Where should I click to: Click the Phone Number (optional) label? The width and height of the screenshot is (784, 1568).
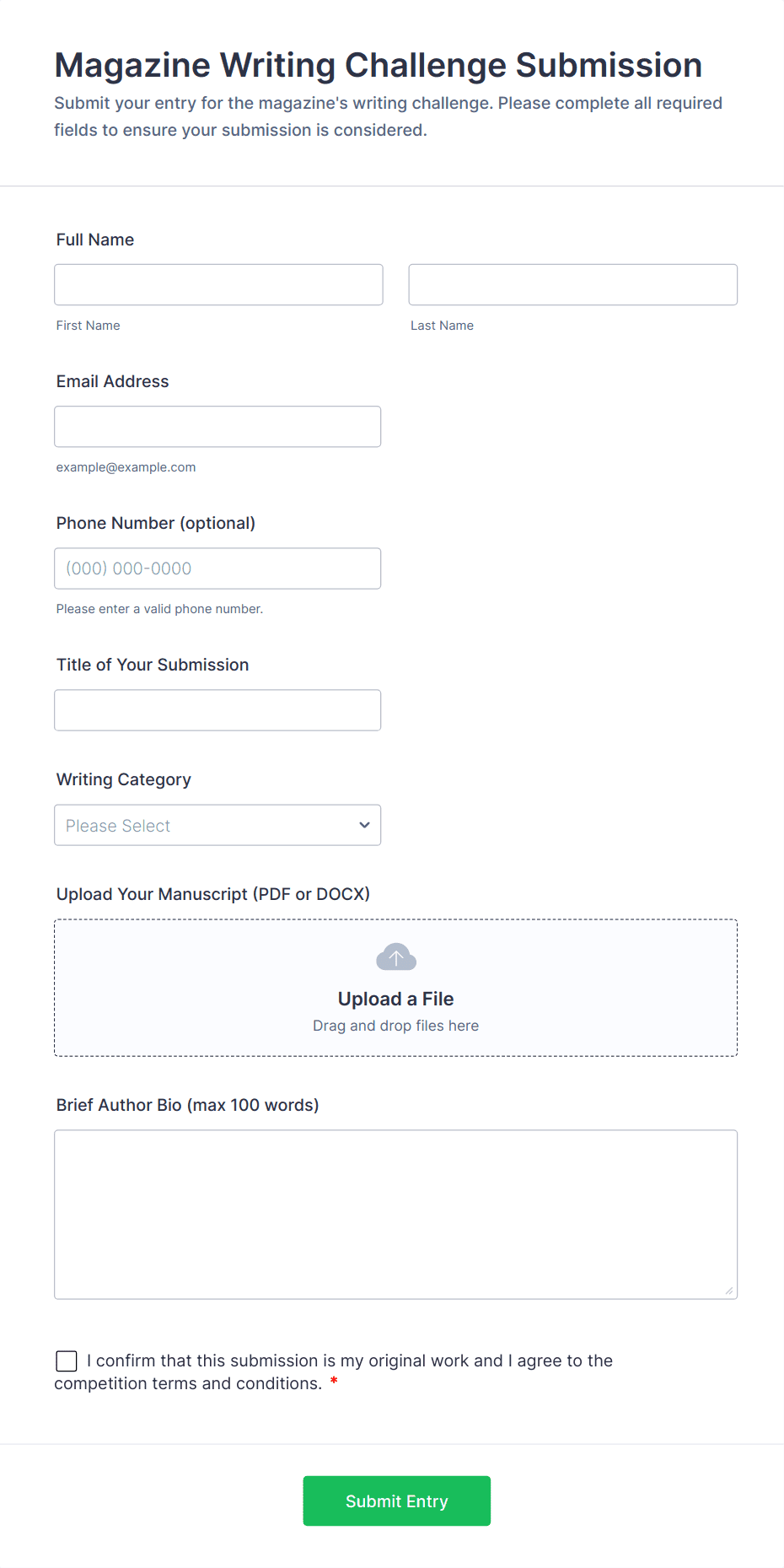pyautogui.click(x=155, y=523)
